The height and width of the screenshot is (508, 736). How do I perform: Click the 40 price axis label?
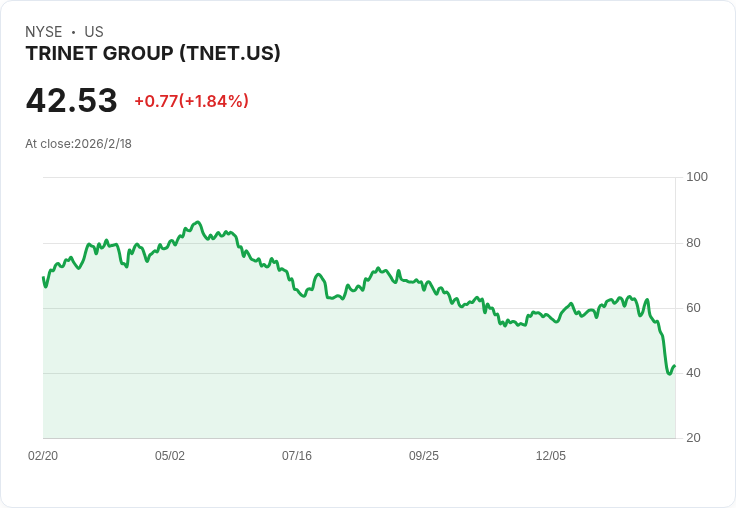[x=694, y=373]
